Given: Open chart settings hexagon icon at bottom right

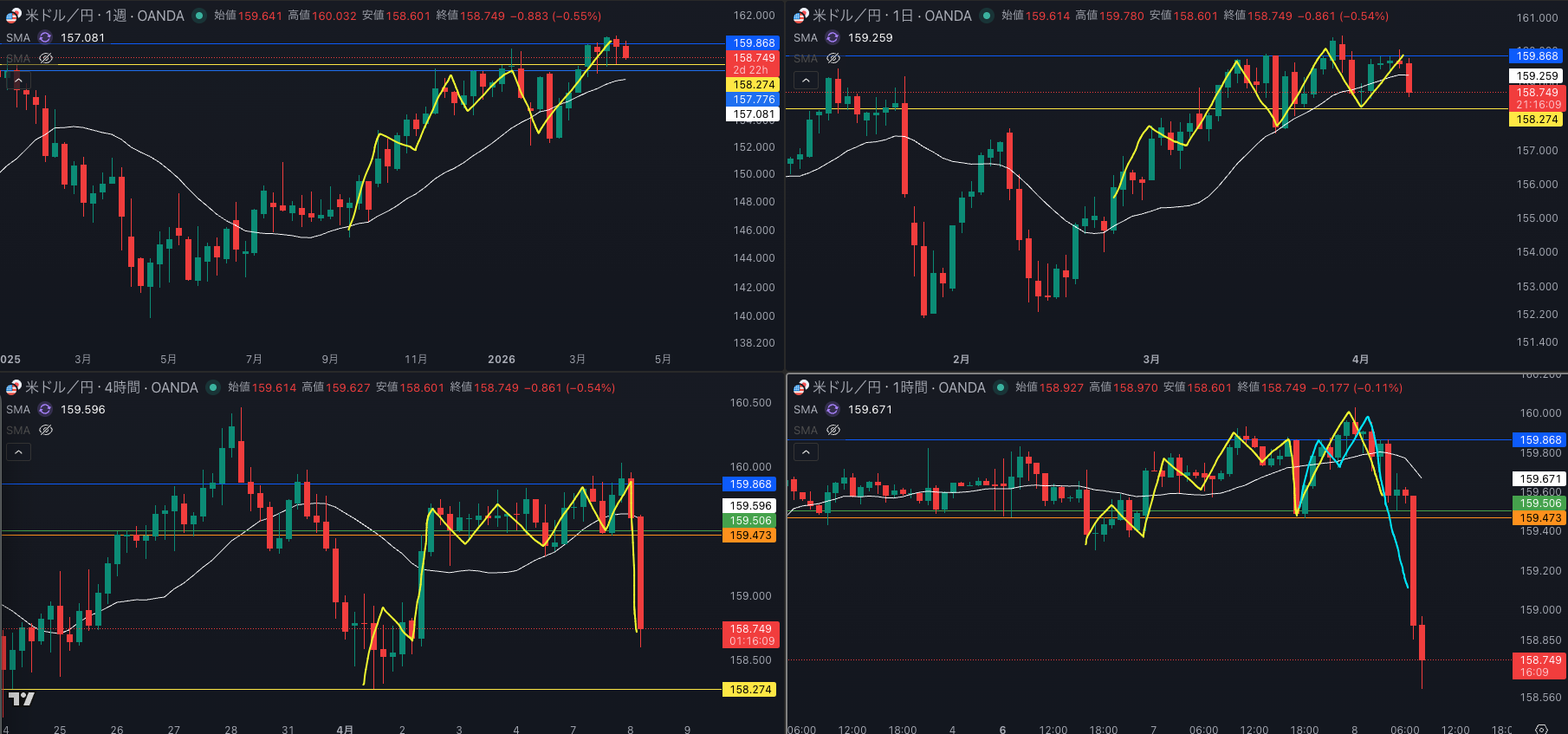Looking at the screenshot, I should coord(1541,729).
